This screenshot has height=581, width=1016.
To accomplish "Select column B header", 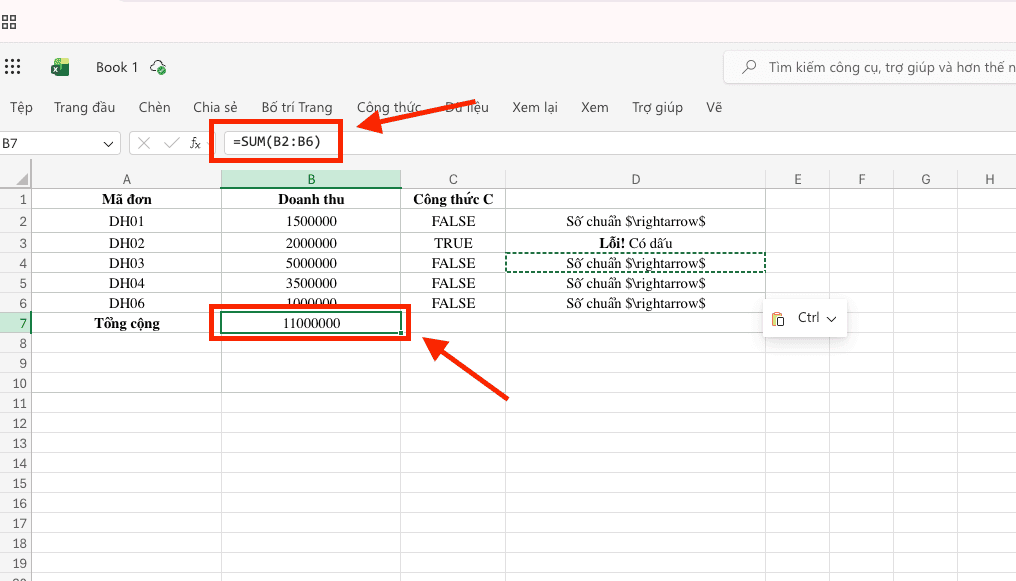I will [311, 179].
